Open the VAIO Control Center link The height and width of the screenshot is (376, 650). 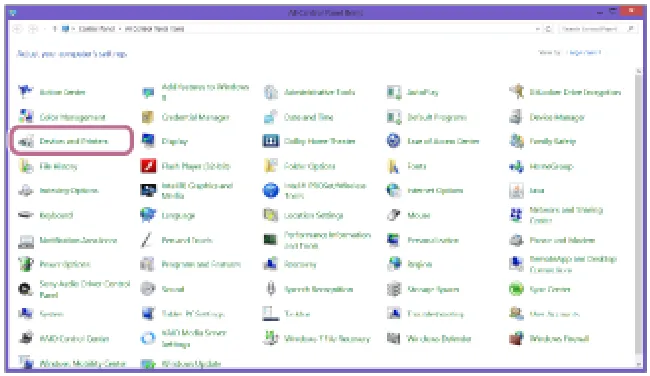coord(74,339)
